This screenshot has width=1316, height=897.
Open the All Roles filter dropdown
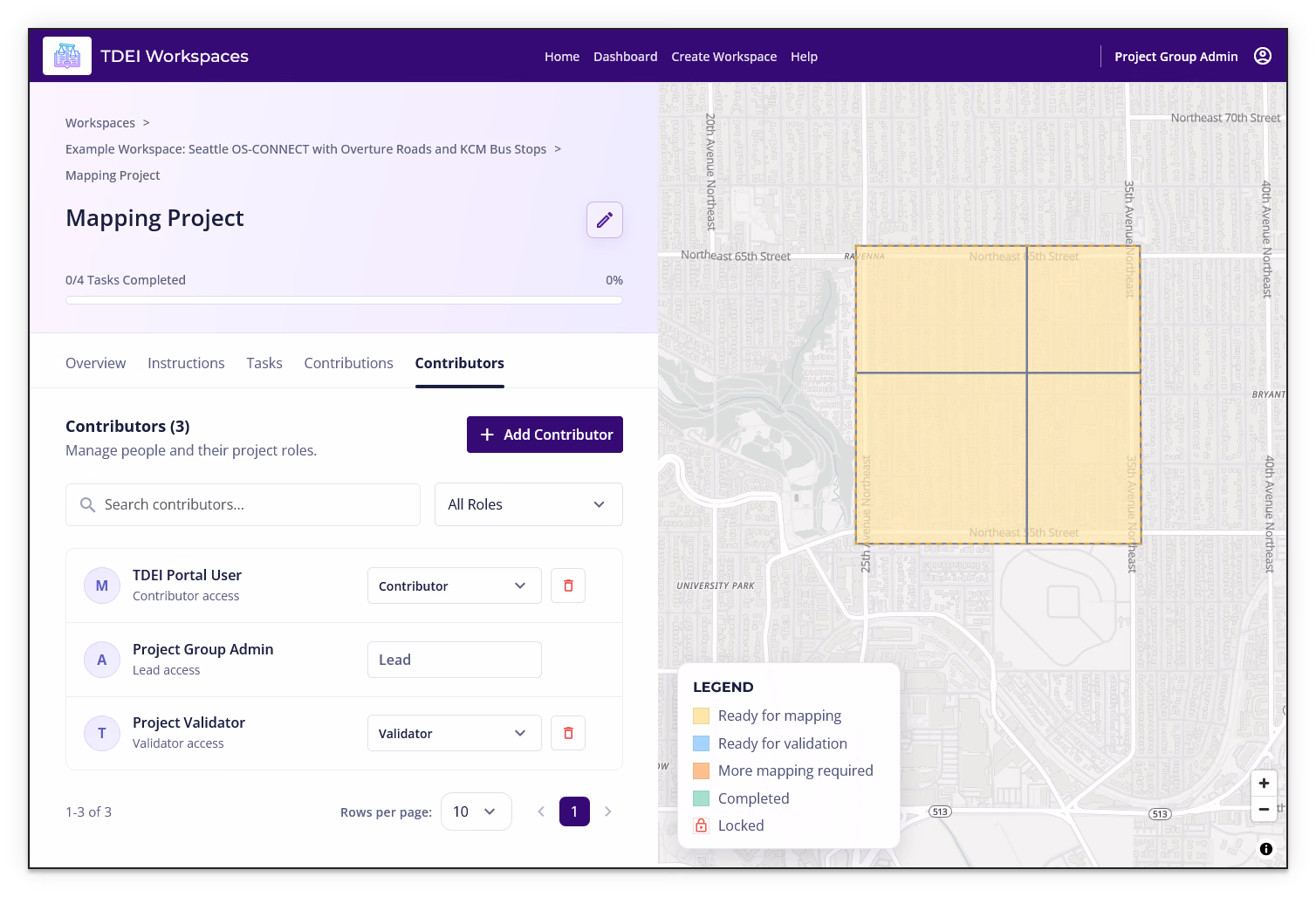(529, 504)
